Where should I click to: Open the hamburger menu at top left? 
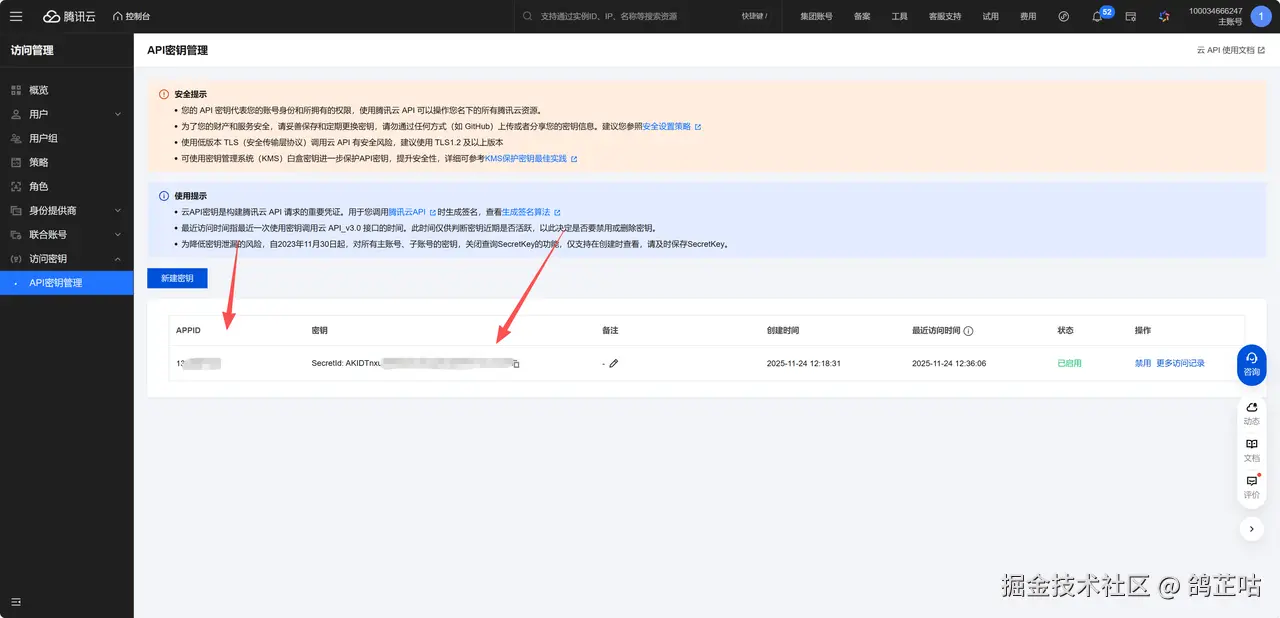pos(16,16)
